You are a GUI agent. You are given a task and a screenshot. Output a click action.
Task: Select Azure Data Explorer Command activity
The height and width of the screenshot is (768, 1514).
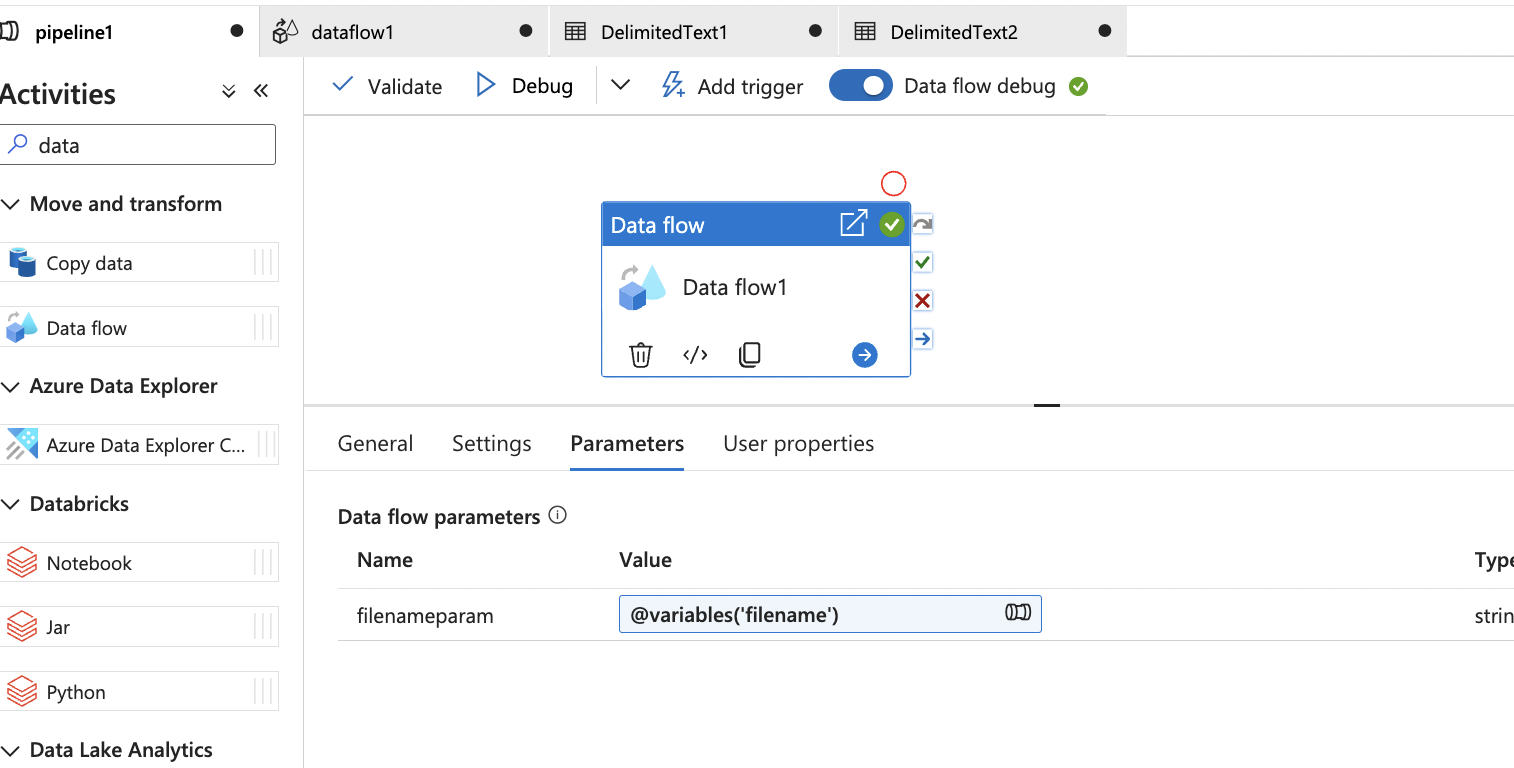[139, 445]
